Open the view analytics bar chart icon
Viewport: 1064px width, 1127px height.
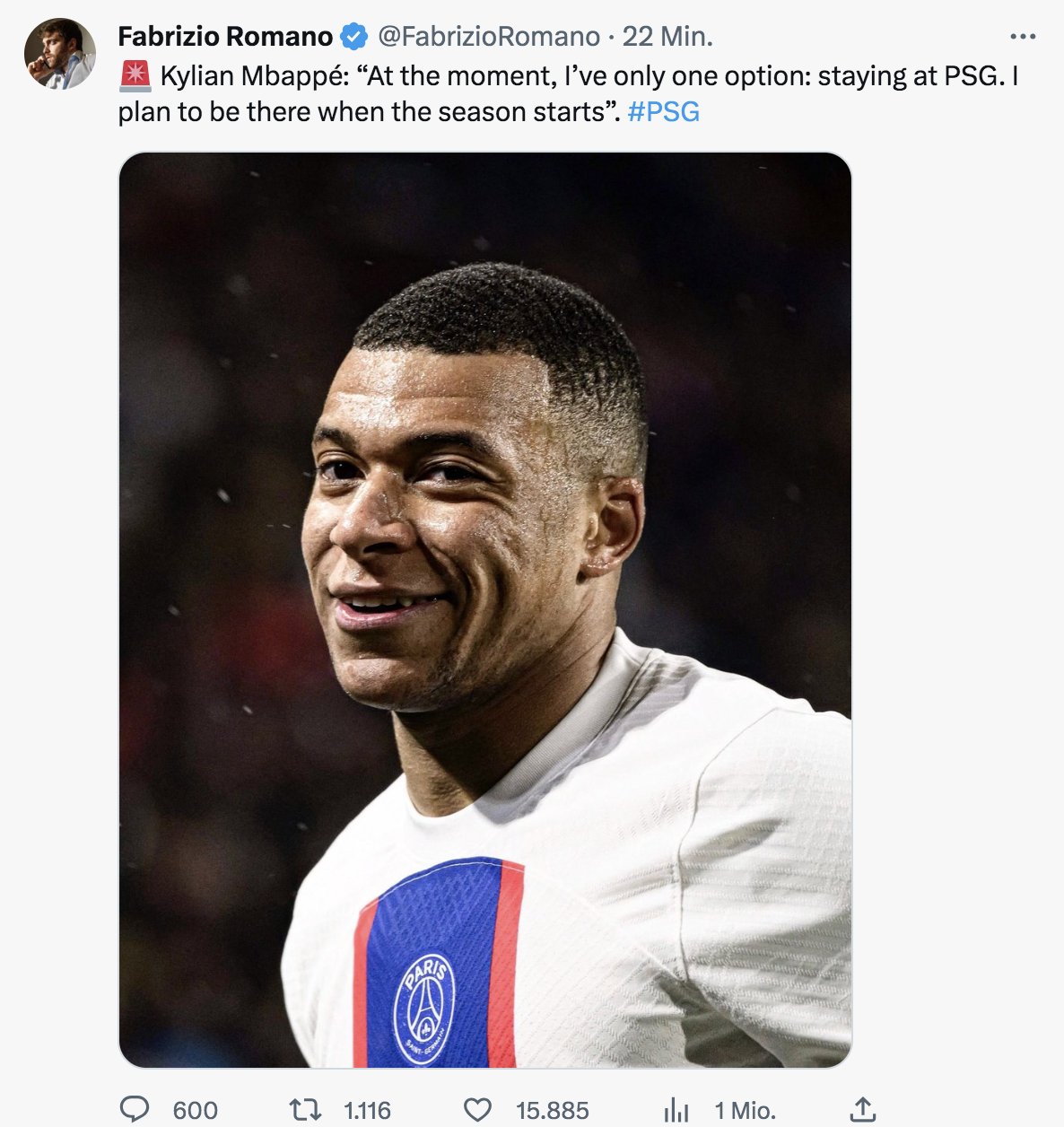tap(676, 1111)
